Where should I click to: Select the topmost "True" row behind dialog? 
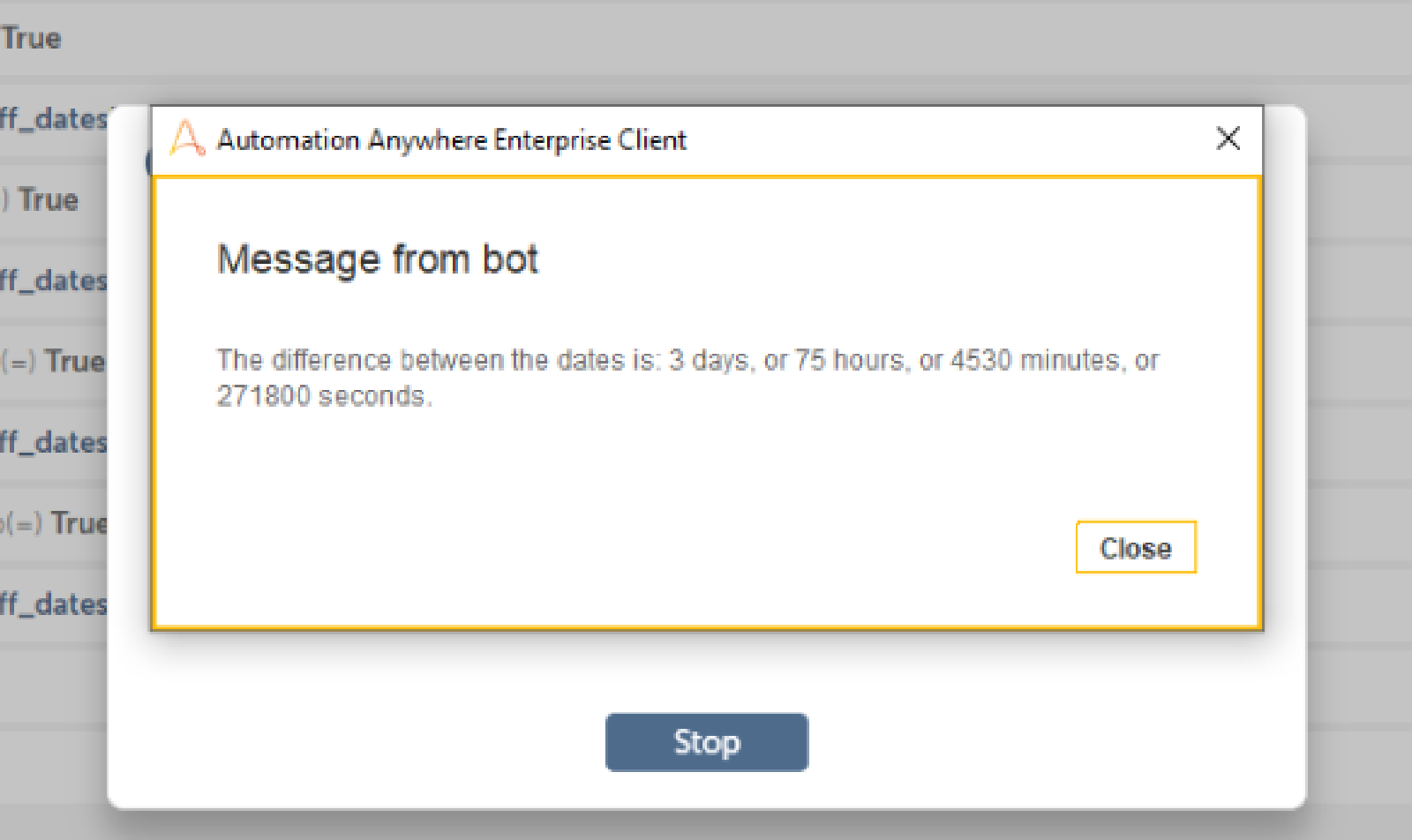coord(32,39)
